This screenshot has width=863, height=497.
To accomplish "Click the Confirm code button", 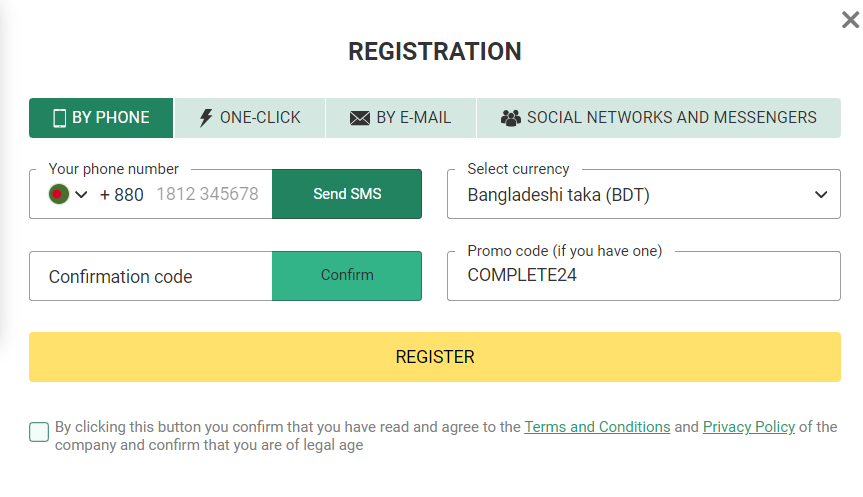I will 347,275.
